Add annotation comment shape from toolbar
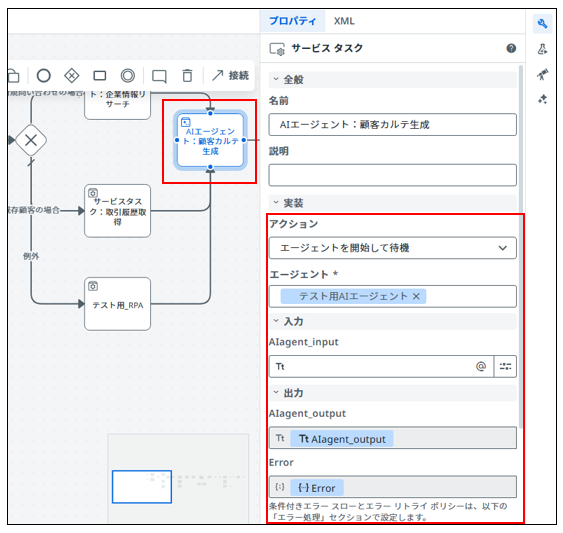The width and height of the screenshot is (563, 533). (159, 76)
